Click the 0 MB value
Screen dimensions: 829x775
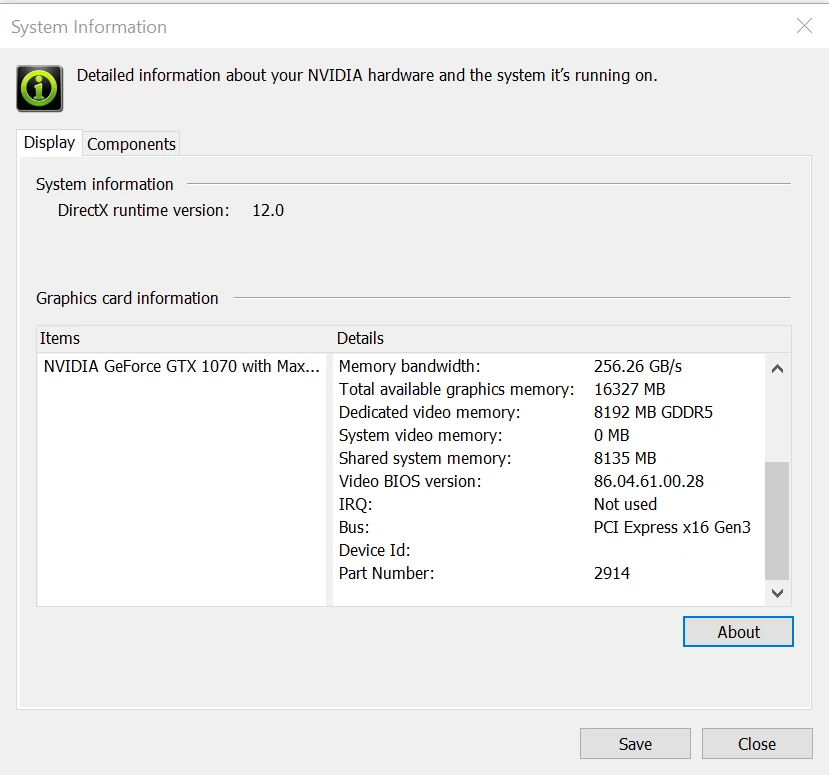(611, 435)
